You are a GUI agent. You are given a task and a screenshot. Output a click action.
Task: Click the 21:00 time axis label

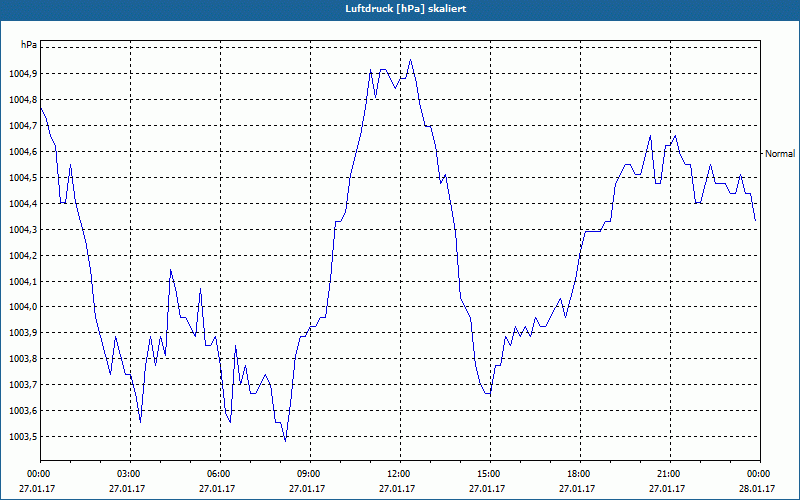(667, 474)
